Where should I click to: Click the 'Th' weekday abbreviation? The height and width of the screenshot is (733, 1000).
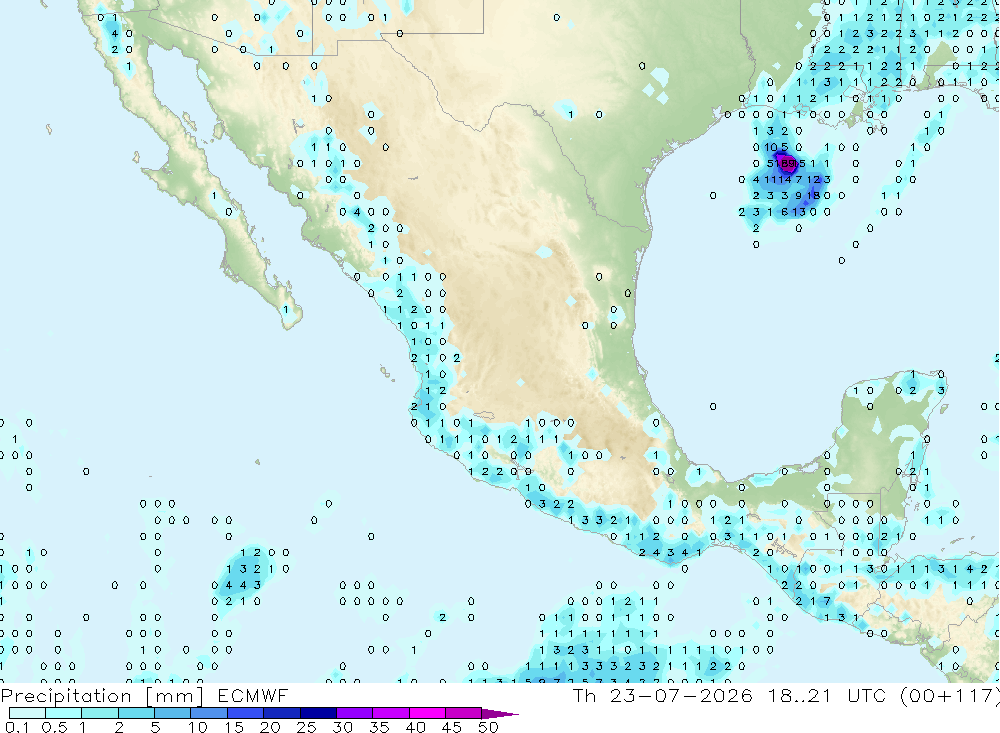tap(584, 695)
